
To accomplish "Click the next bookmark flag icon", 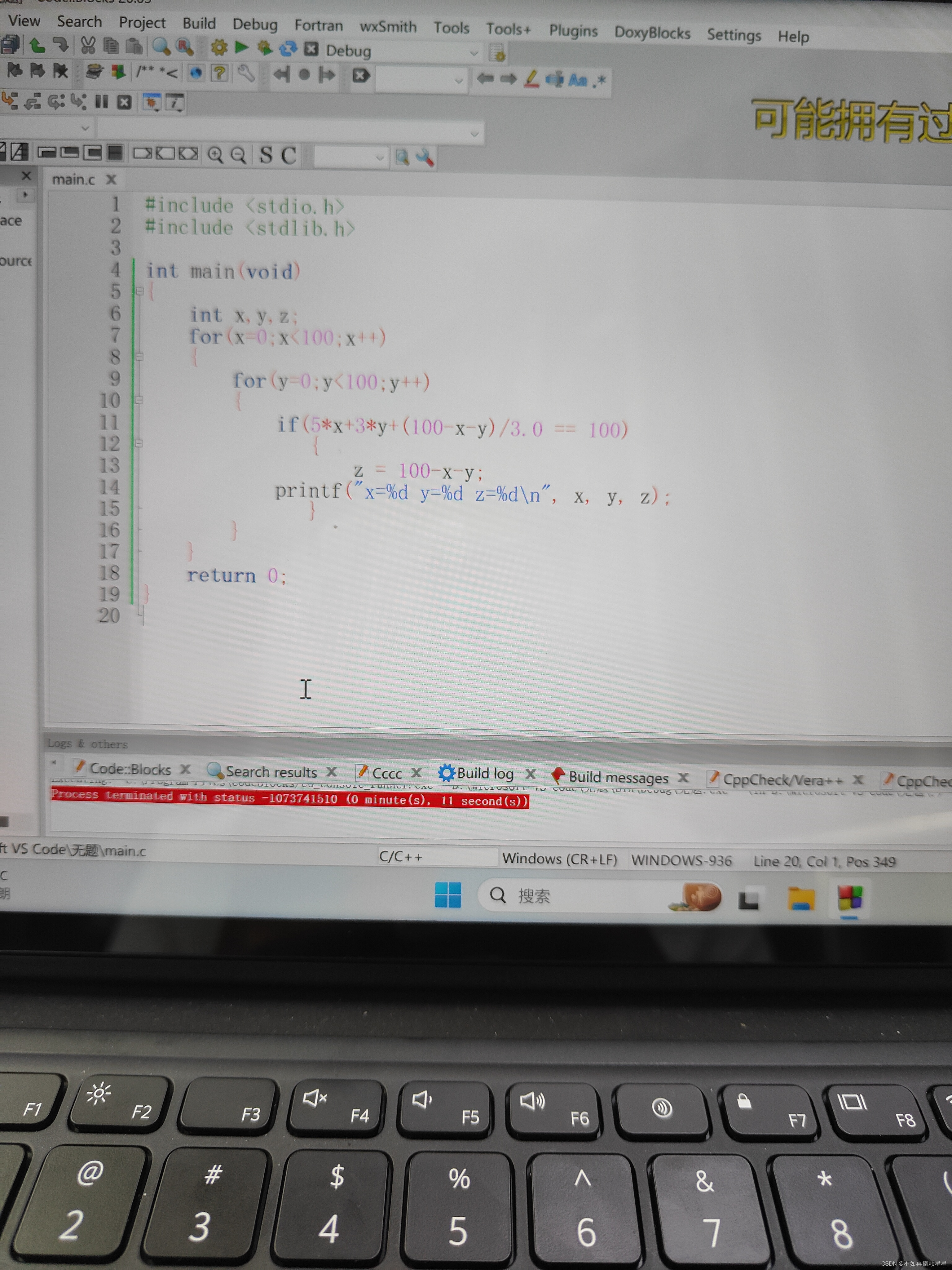I will (x=37, y=71).
